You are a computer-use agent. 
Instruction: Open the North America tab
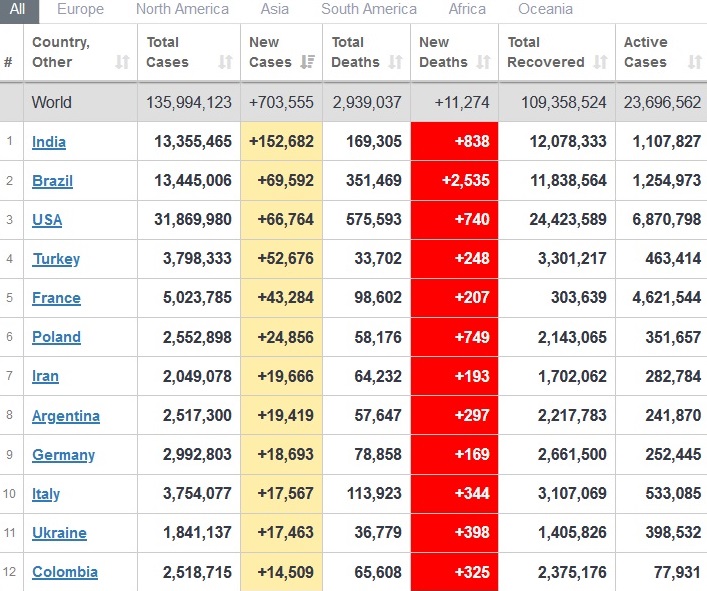[182, 9]
